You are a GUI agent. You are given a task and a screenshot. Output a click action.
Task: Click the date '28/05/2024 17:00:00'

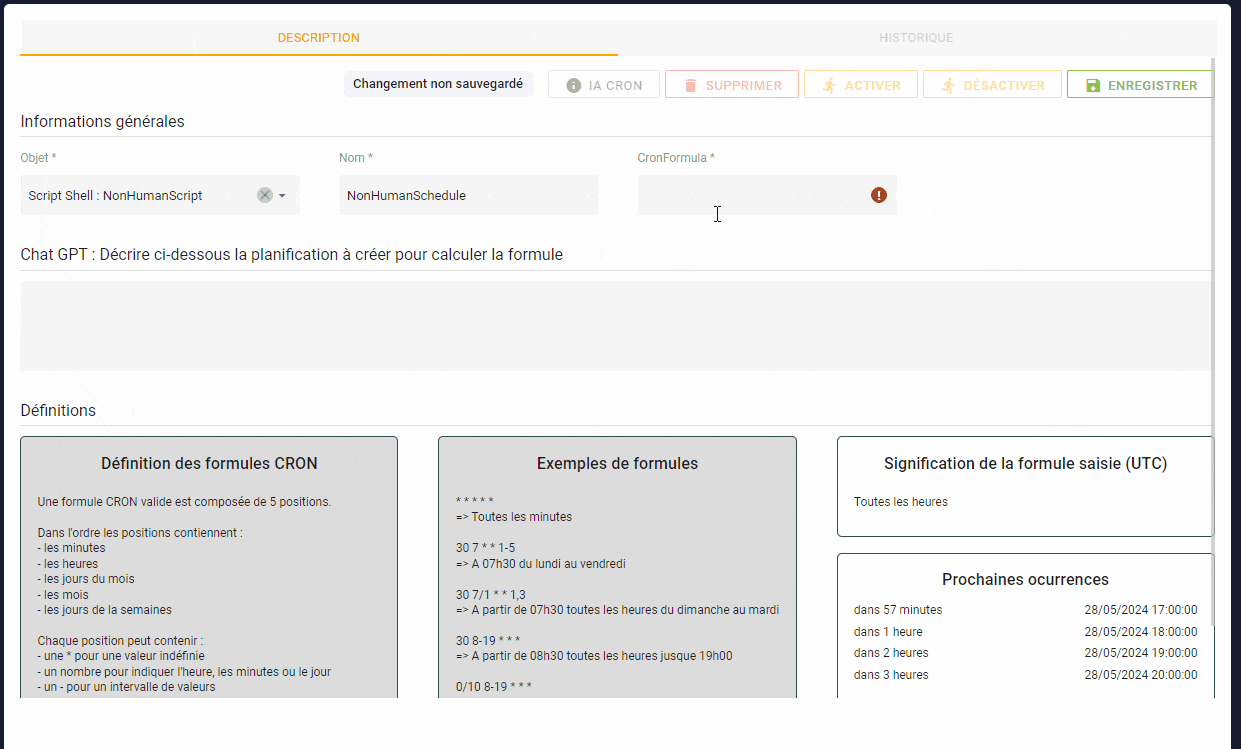(1140, 610)
